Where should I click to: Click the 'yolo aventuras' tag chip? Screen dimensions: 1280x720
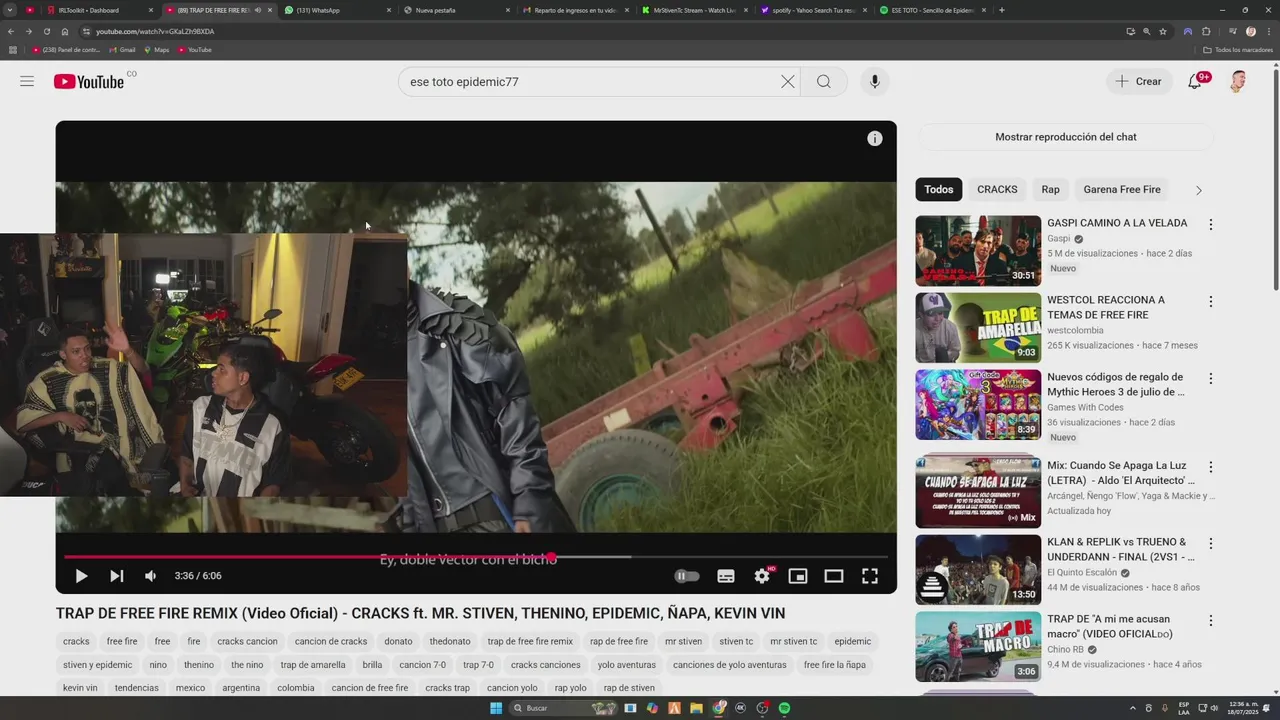pyautogui.click(x=627, y=665)
